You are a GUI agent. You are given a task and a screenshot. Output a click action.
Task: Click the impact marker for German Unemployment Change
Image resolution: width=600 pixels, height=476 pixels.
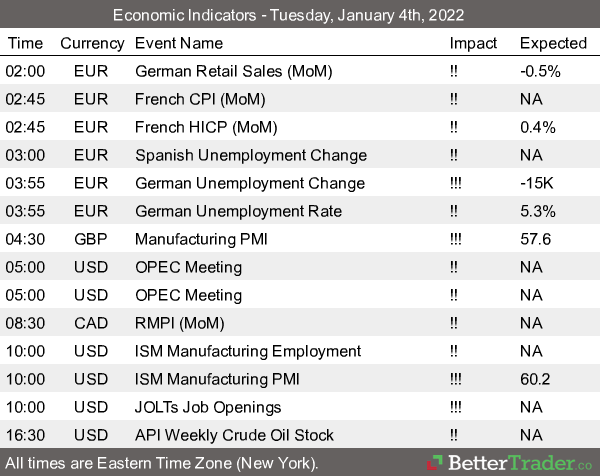(x=458, y=183)
